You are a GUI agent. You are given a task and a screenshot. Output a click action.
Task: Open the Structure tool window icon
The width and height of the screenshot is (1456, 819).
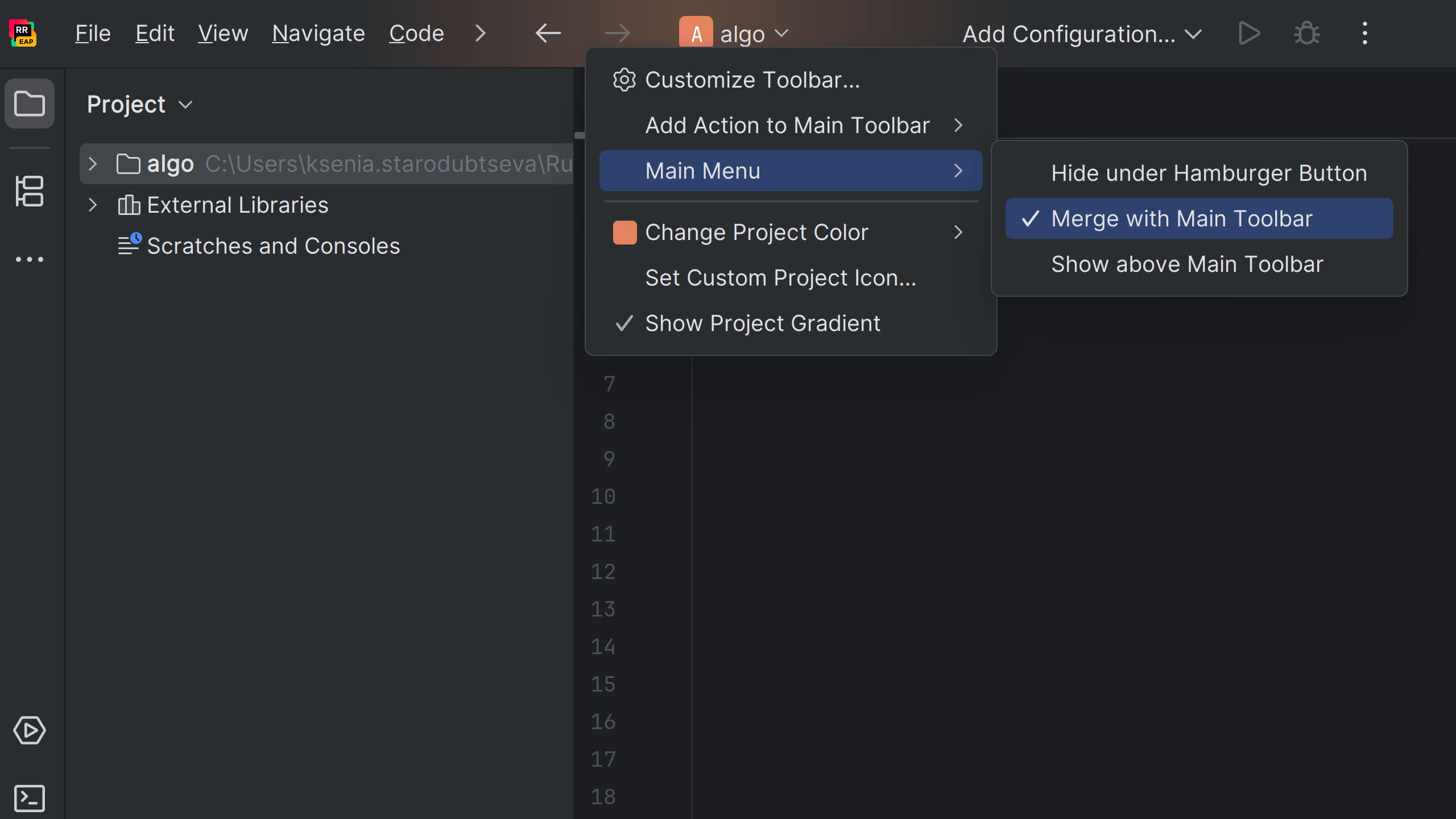(30, 191)
